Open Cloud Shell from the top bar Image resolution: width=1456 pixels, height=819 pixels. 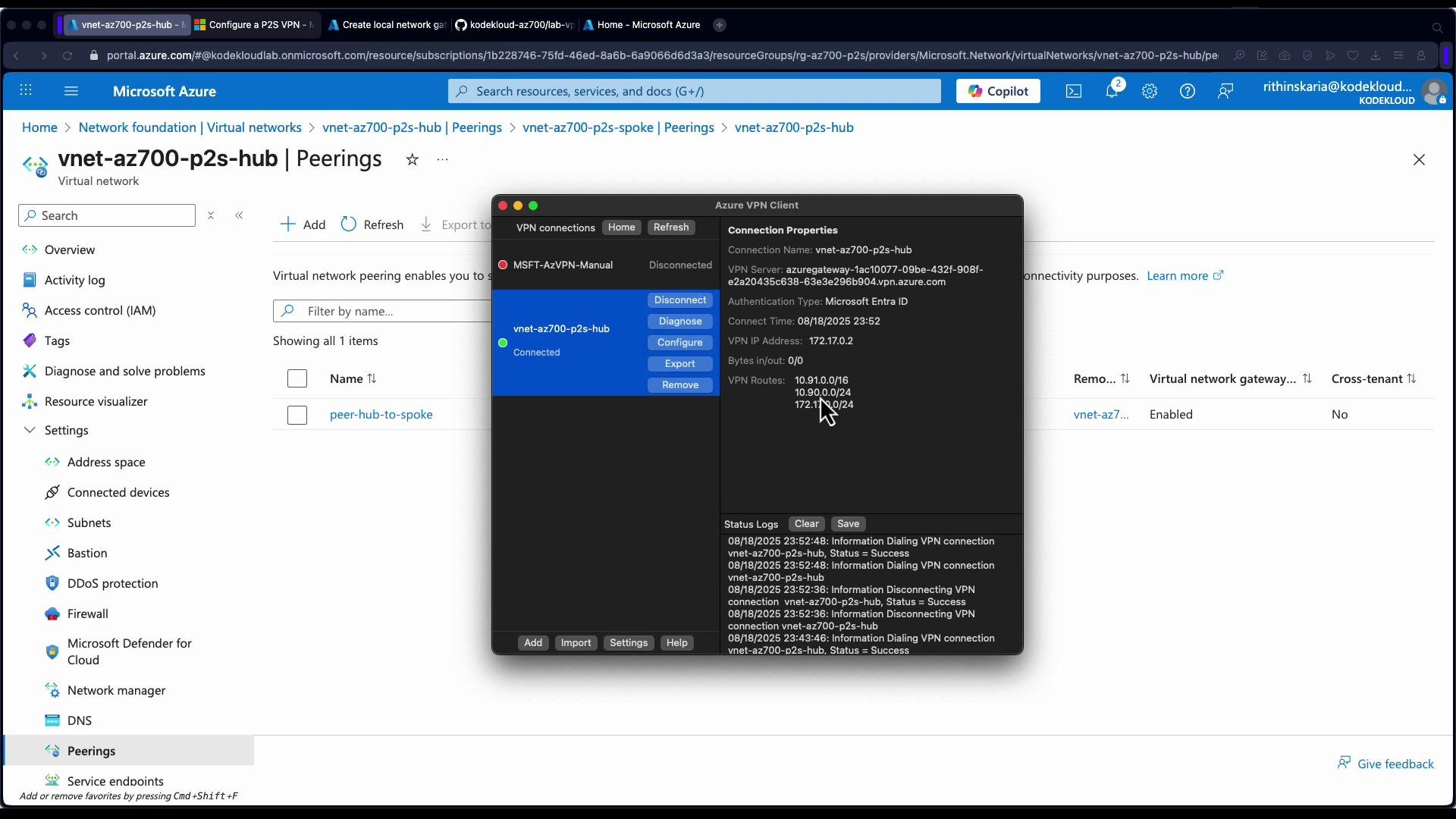[x=1074, y=91]
